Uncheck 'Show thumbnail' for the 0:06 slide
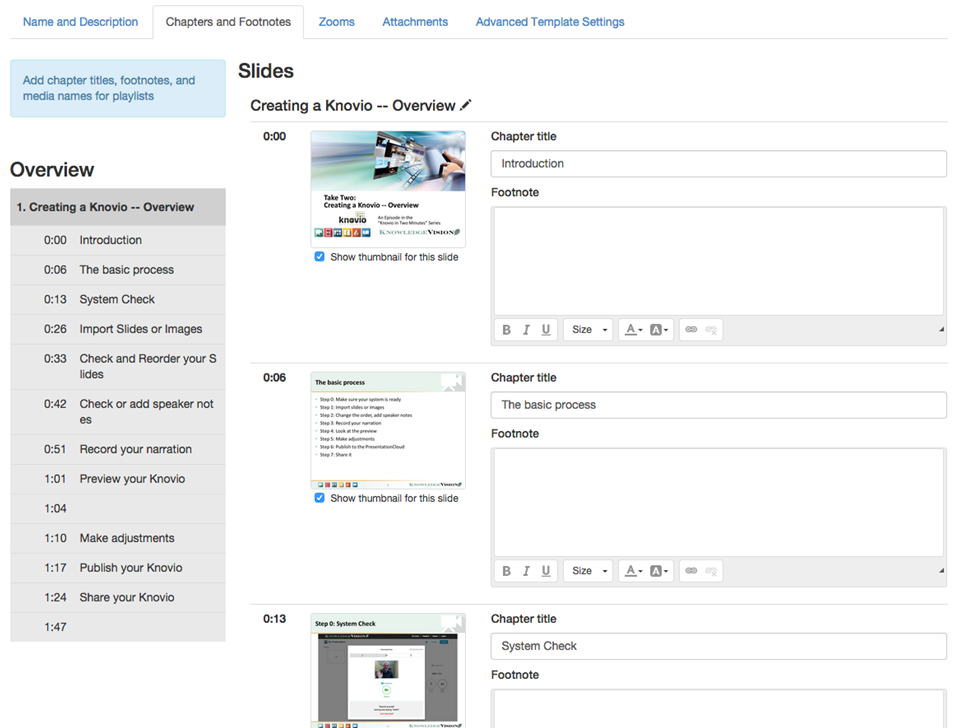This screenshot has height=728, width=957. [x=320, y=498]
